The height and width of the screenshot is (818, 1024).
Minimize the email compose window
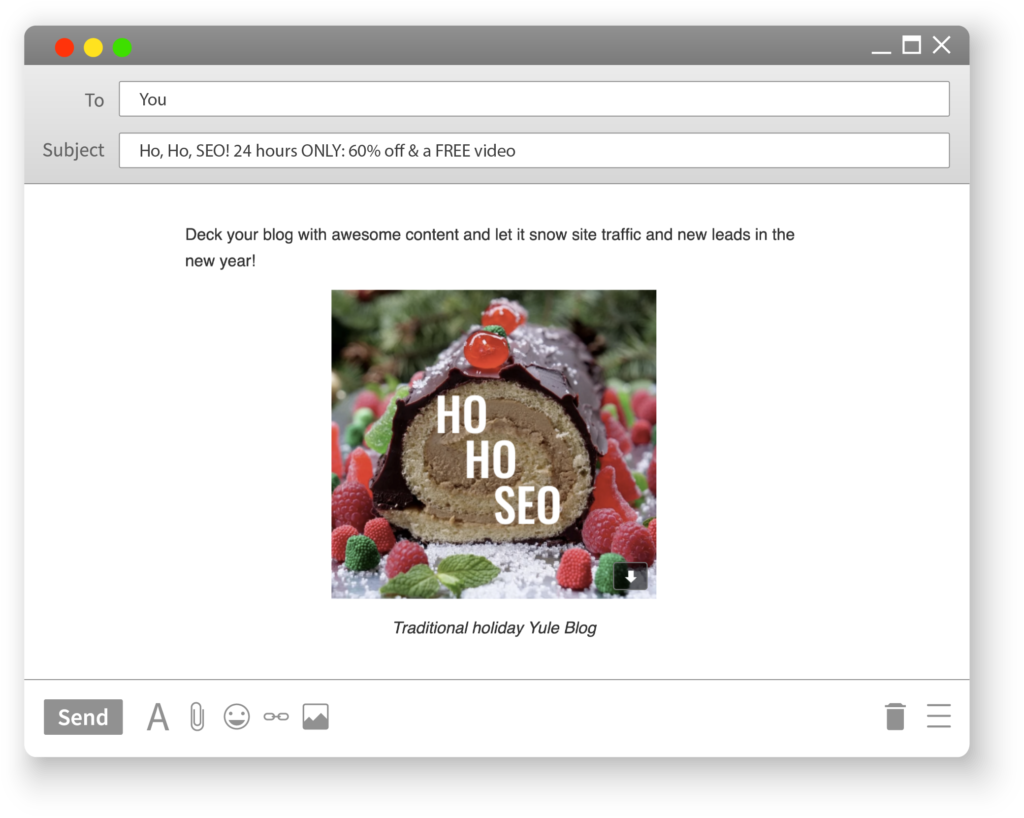[x=881, y=47]
